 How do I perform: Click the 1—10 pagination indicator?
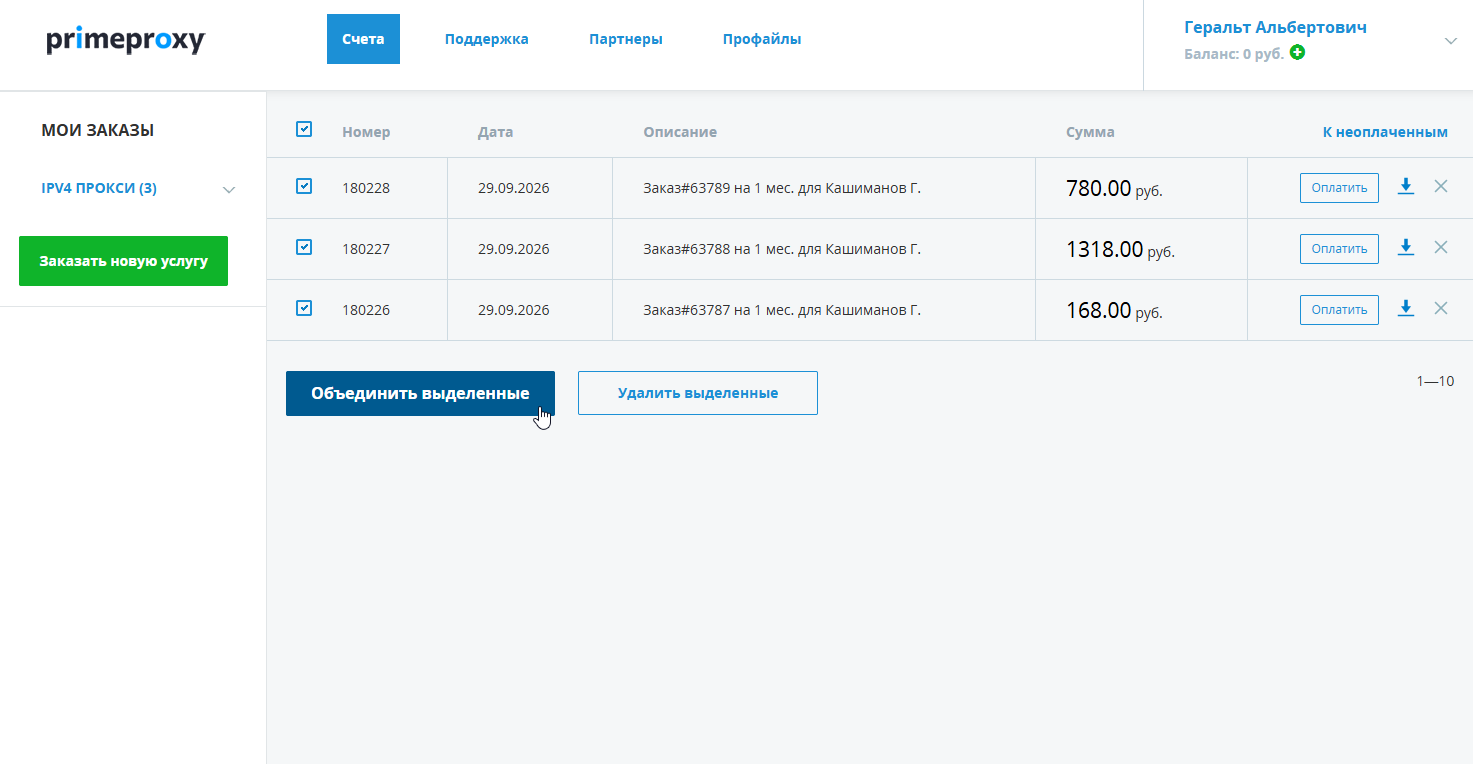point(1435,381)
